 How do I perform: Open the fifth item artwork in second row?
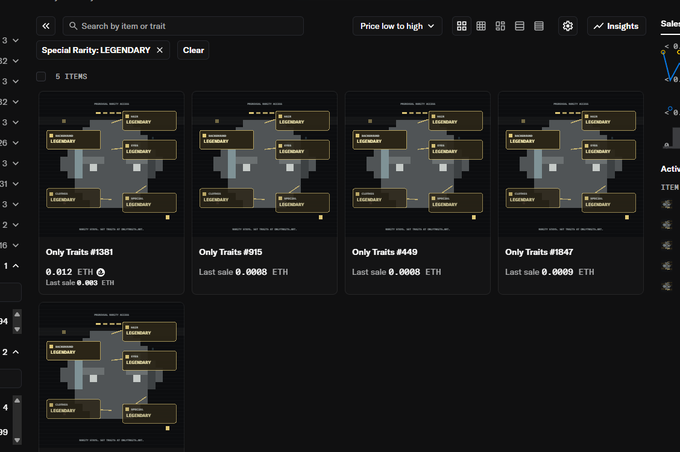tap(111, 375)
